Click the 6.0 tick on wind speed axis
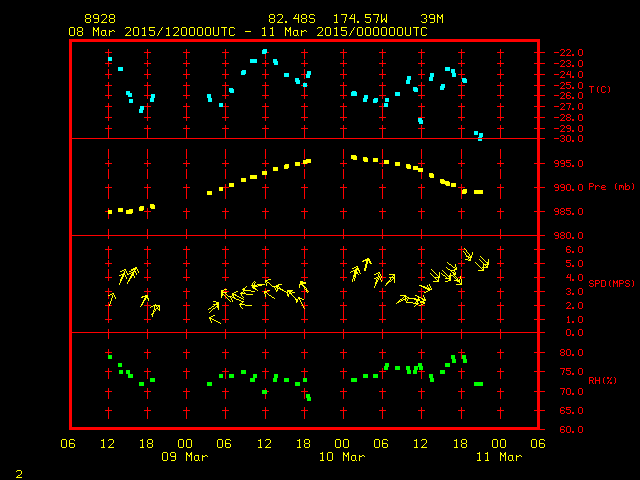 566,250
